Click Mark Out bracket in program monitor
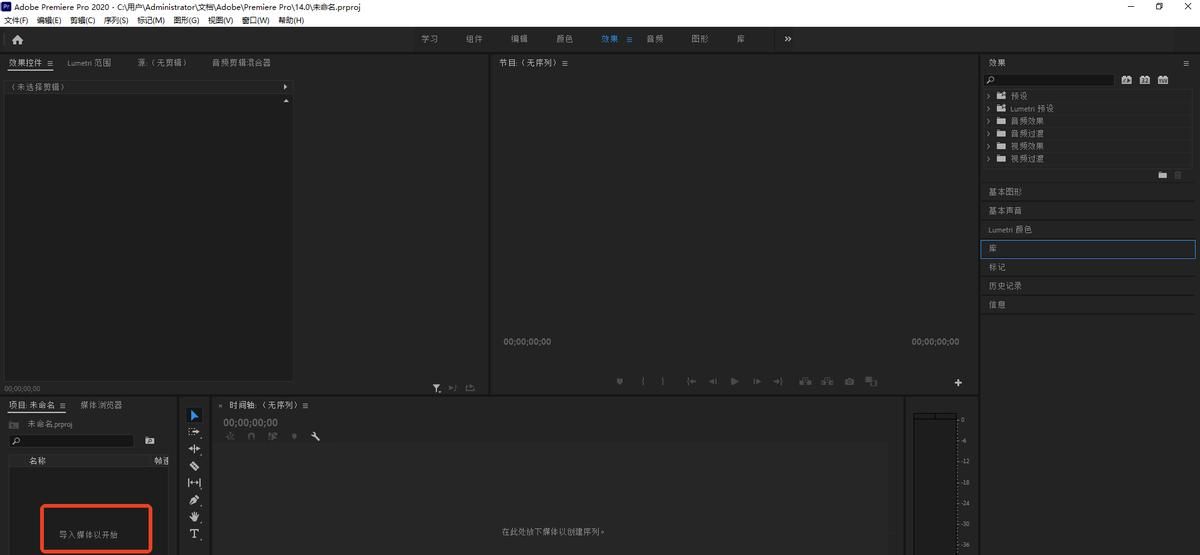The height and width of the screenshot is (555, 1200). point(663,381)
